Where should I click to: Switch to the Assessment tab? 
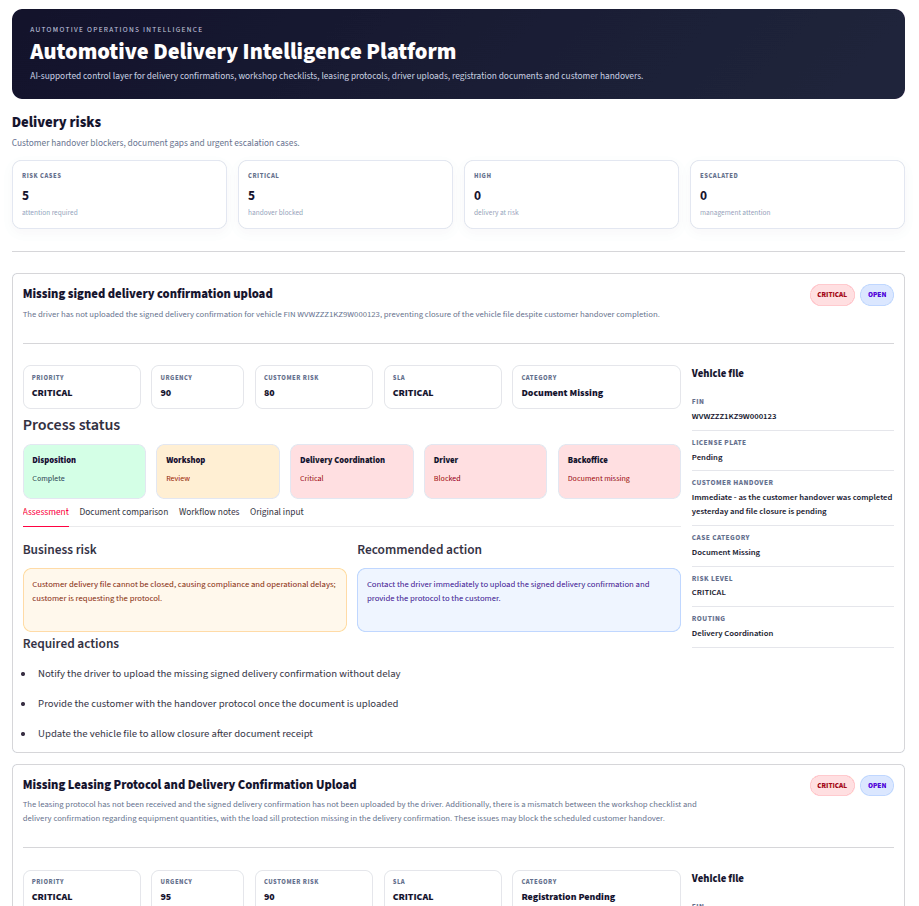click(x=46, y=512)
